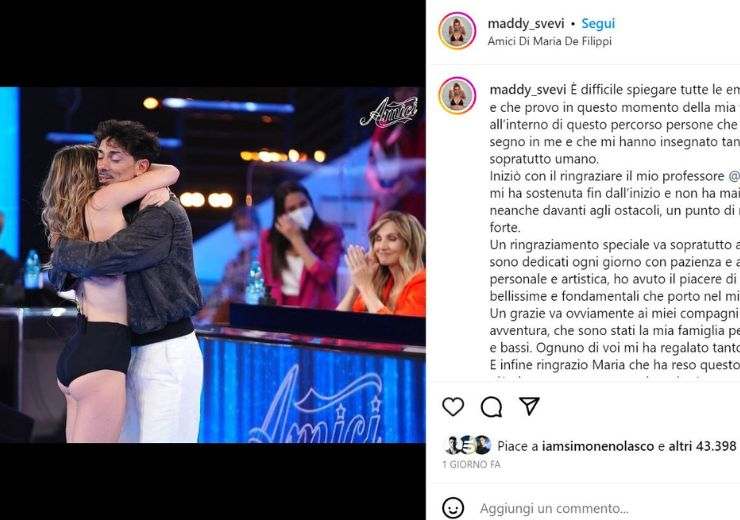Open the 1 GIORNO FA timestamp

click(471, 464)
